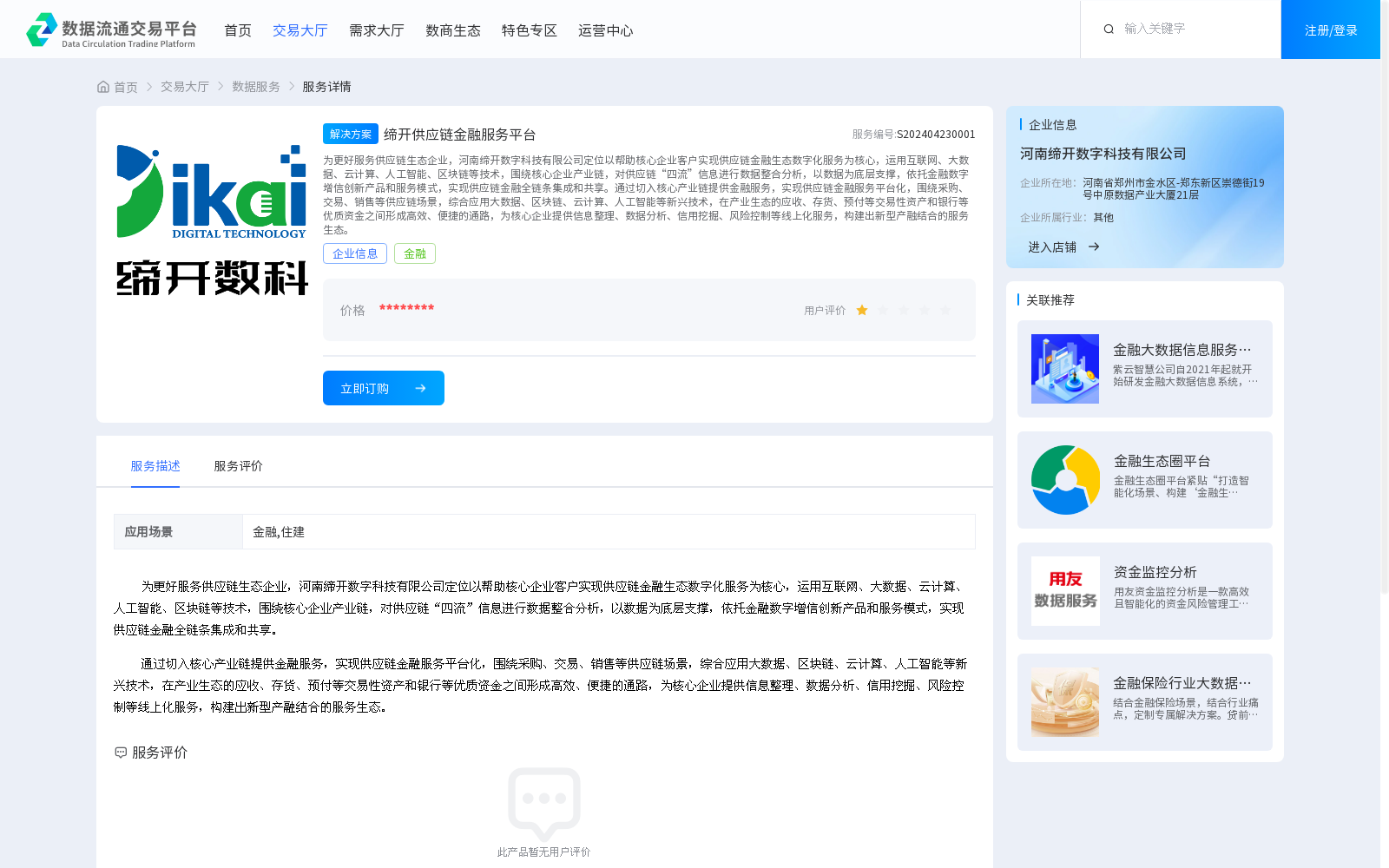
Task: Open 金融大数据信息服务 recommendation thumbnail
Action: pyautogui.click(x=1065, y=369)
